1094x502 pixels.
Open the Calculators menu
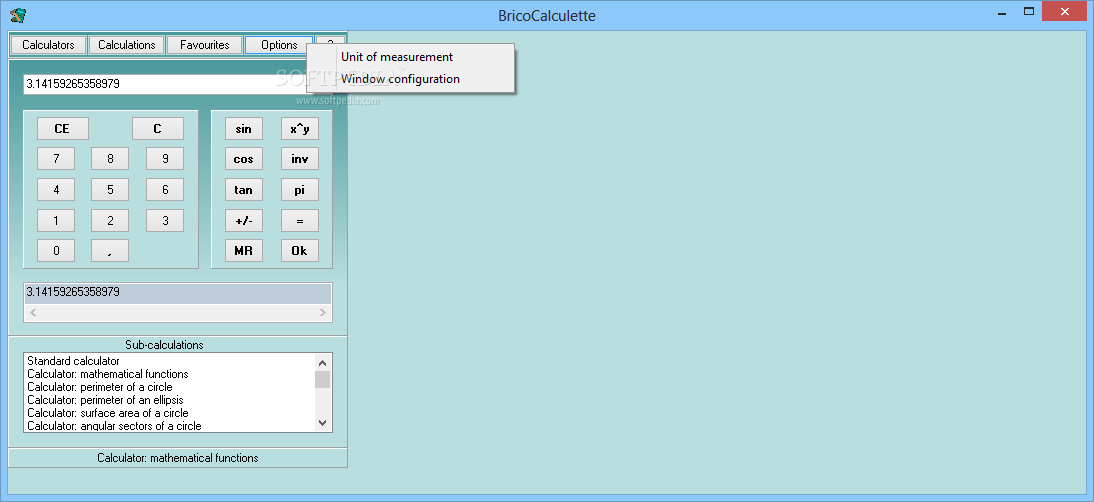tap(48, 45)
